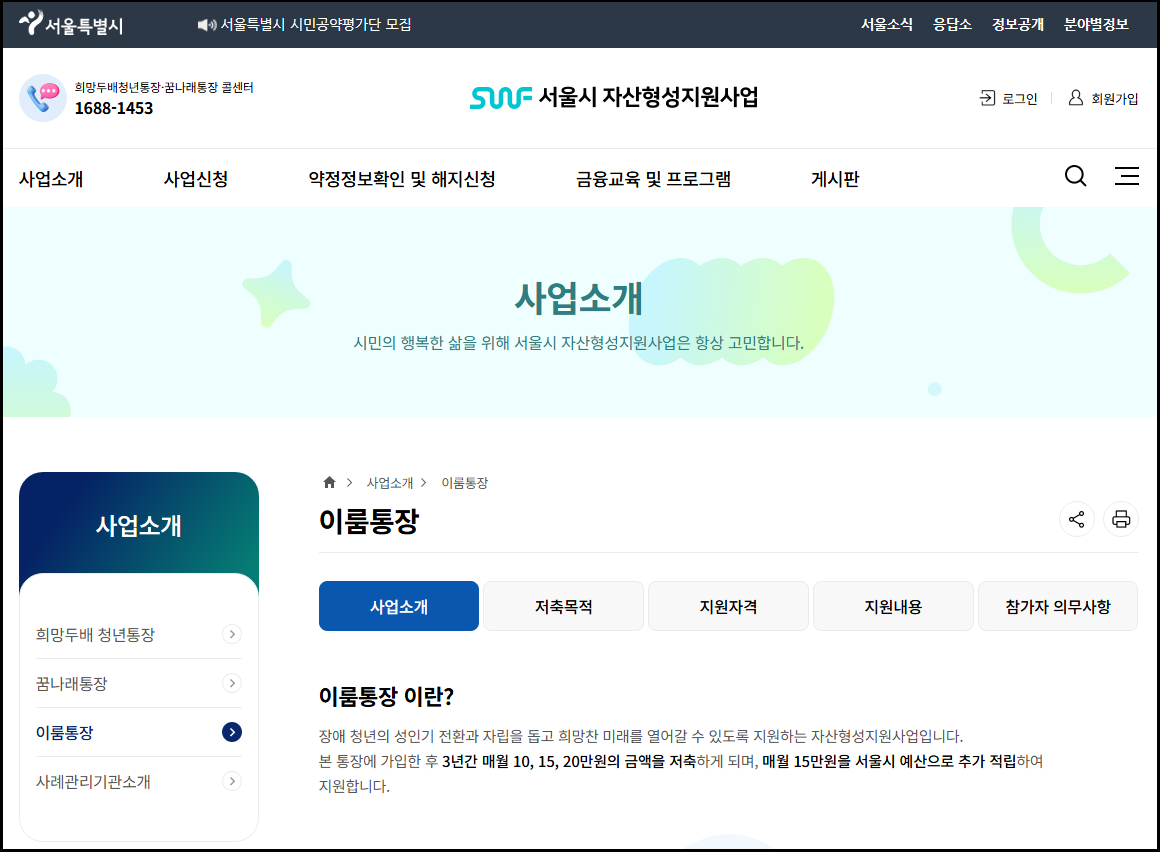The image size is (1160, 852).
Task: Switch to the 참가자 의무사항 tab
Action: point(1058,606)
